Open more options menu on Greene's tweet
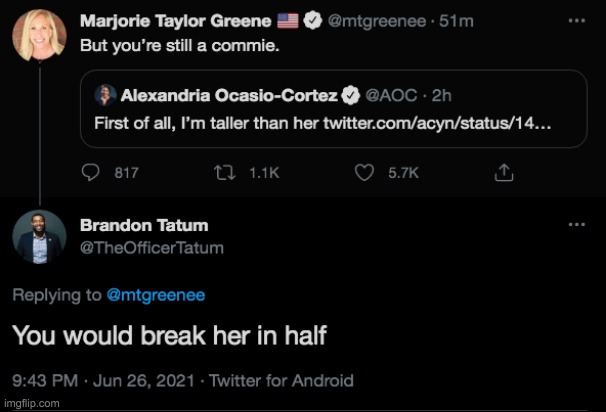606x412 pixels. point(575,20)
